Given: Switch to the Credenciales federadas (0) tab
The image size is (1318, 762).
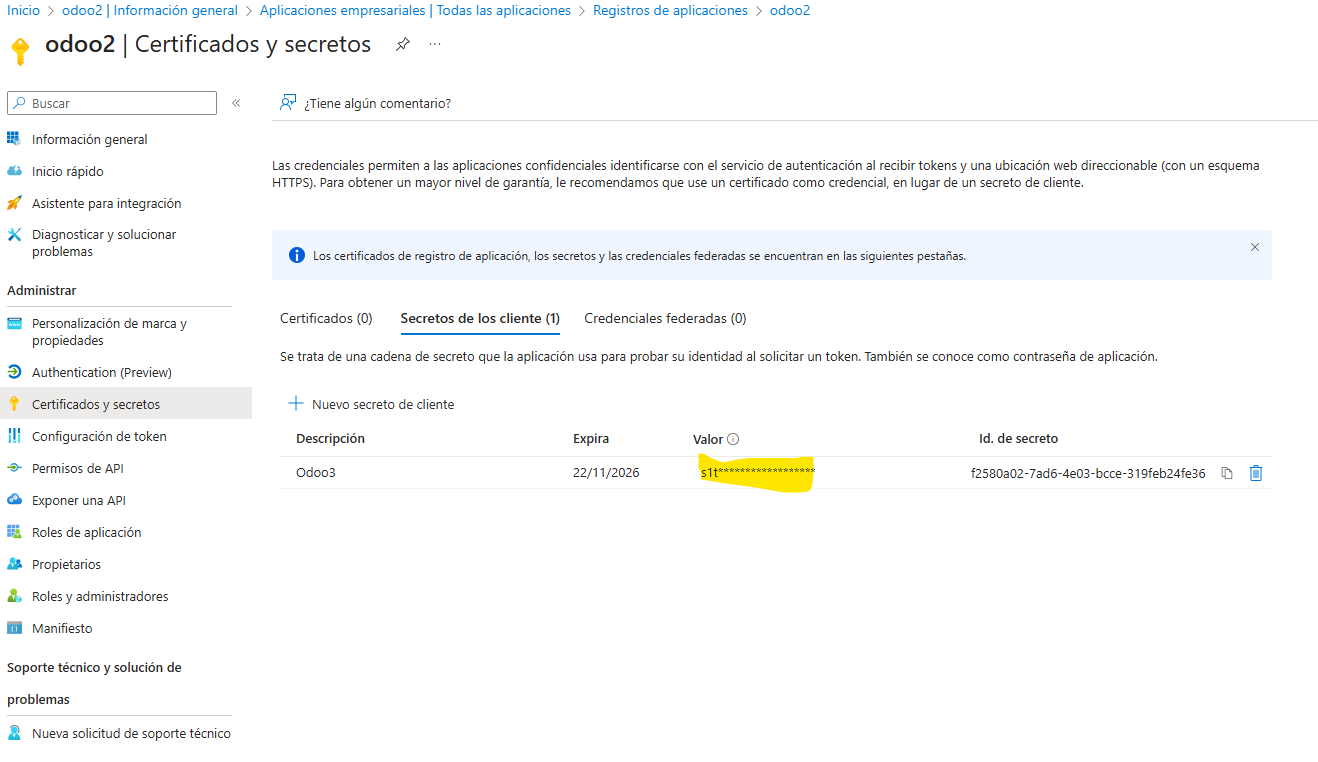Looking at the screenshot, I should (x=665, y=318).
